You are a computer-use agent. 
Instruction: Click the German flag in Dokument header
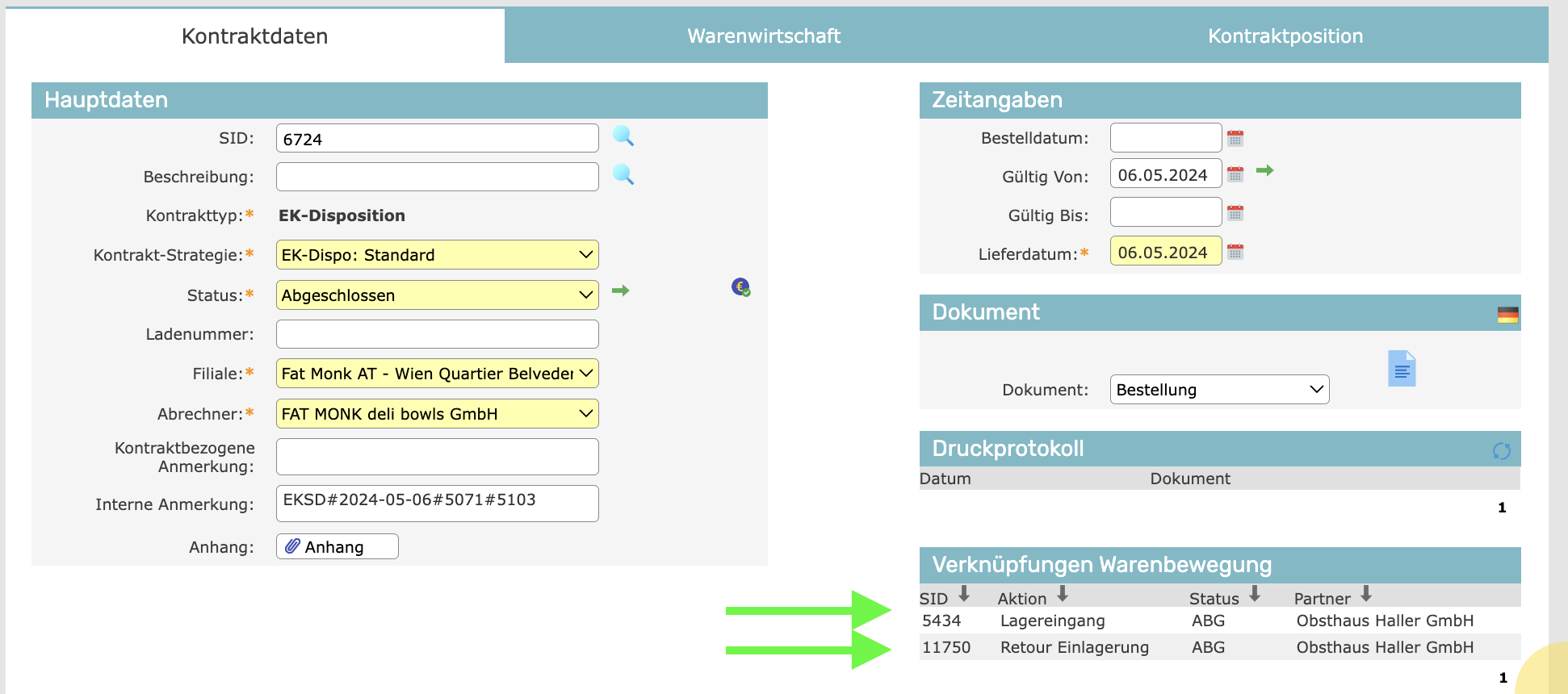coord(1507,315)
